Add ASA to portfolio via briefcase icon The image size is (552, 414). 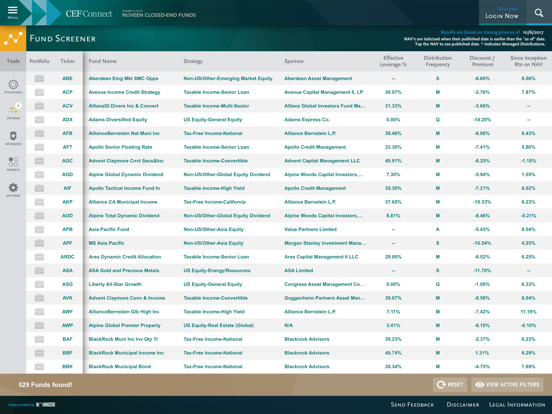pos(39,270)
